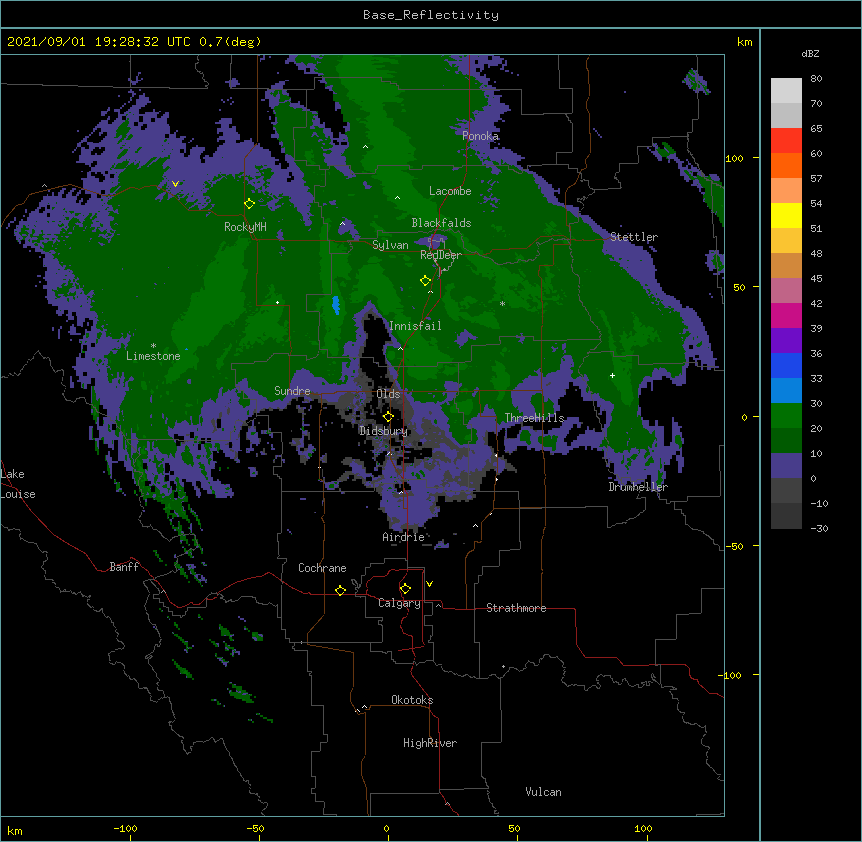Click the Lake Louise label
This screenshot has height=842, width=862.
coord(18,484)
